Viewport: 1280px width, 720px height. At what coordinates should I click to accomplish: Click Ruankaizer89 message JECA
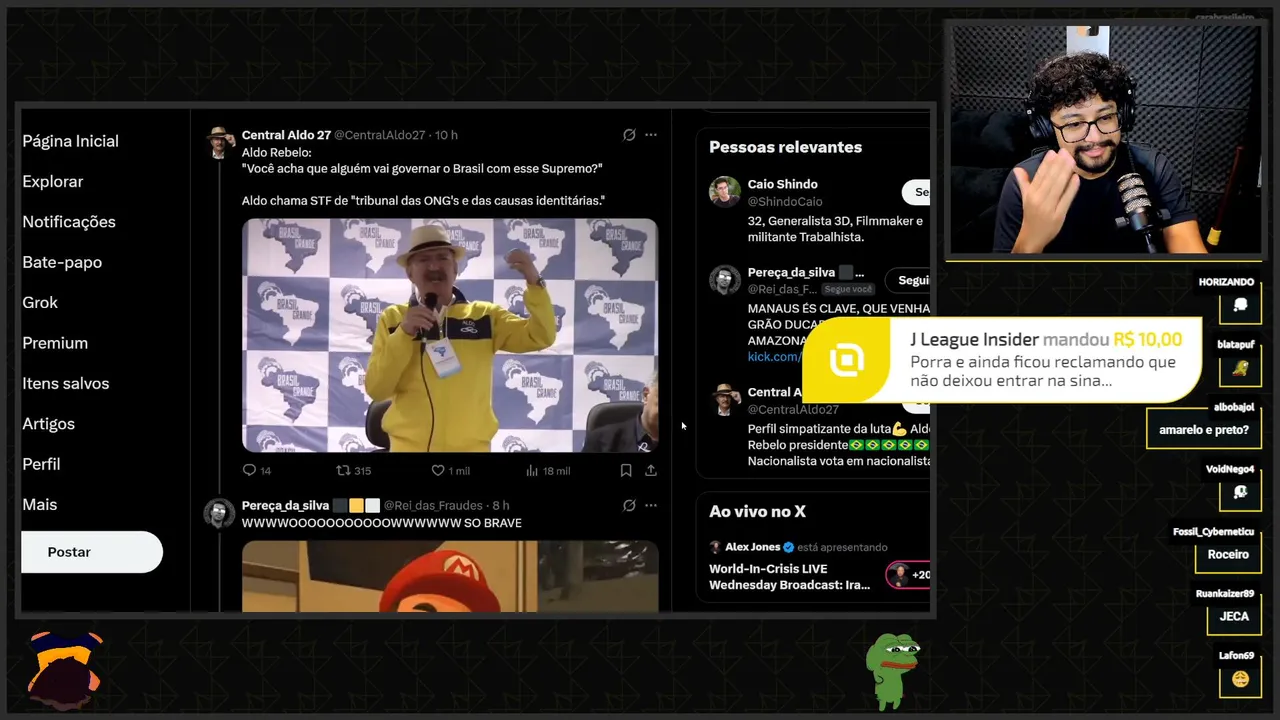coord(1234,616)
